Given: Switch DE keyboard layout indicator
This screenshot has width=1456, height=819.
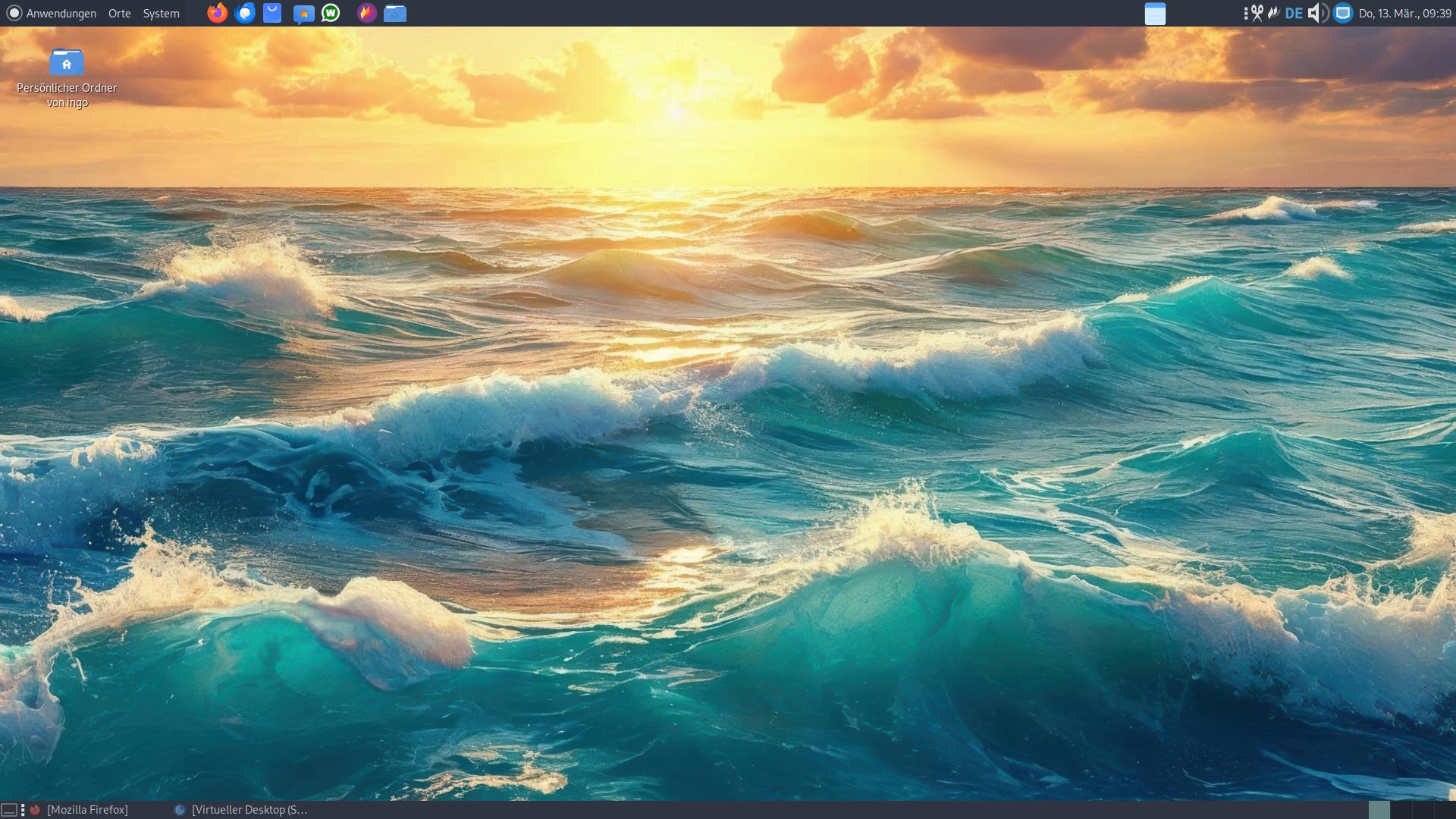Looking at the screenshot, I should 1294,13.
